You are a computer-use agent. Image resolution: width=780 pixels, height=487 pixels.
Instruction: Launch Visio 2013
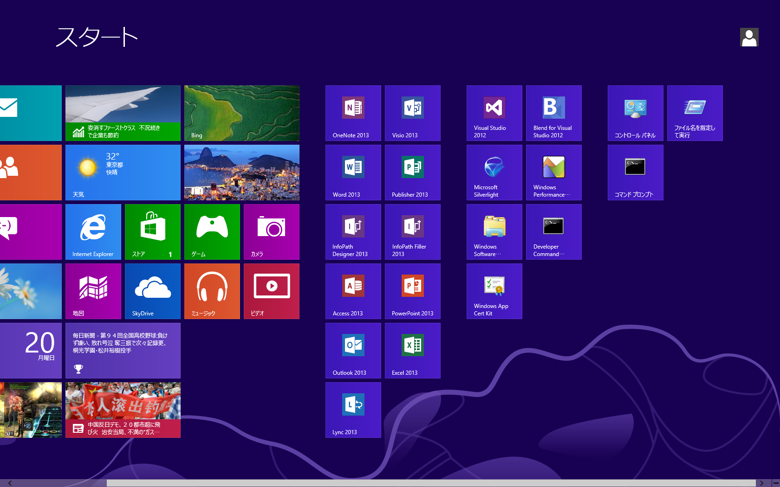click(412, 113)
